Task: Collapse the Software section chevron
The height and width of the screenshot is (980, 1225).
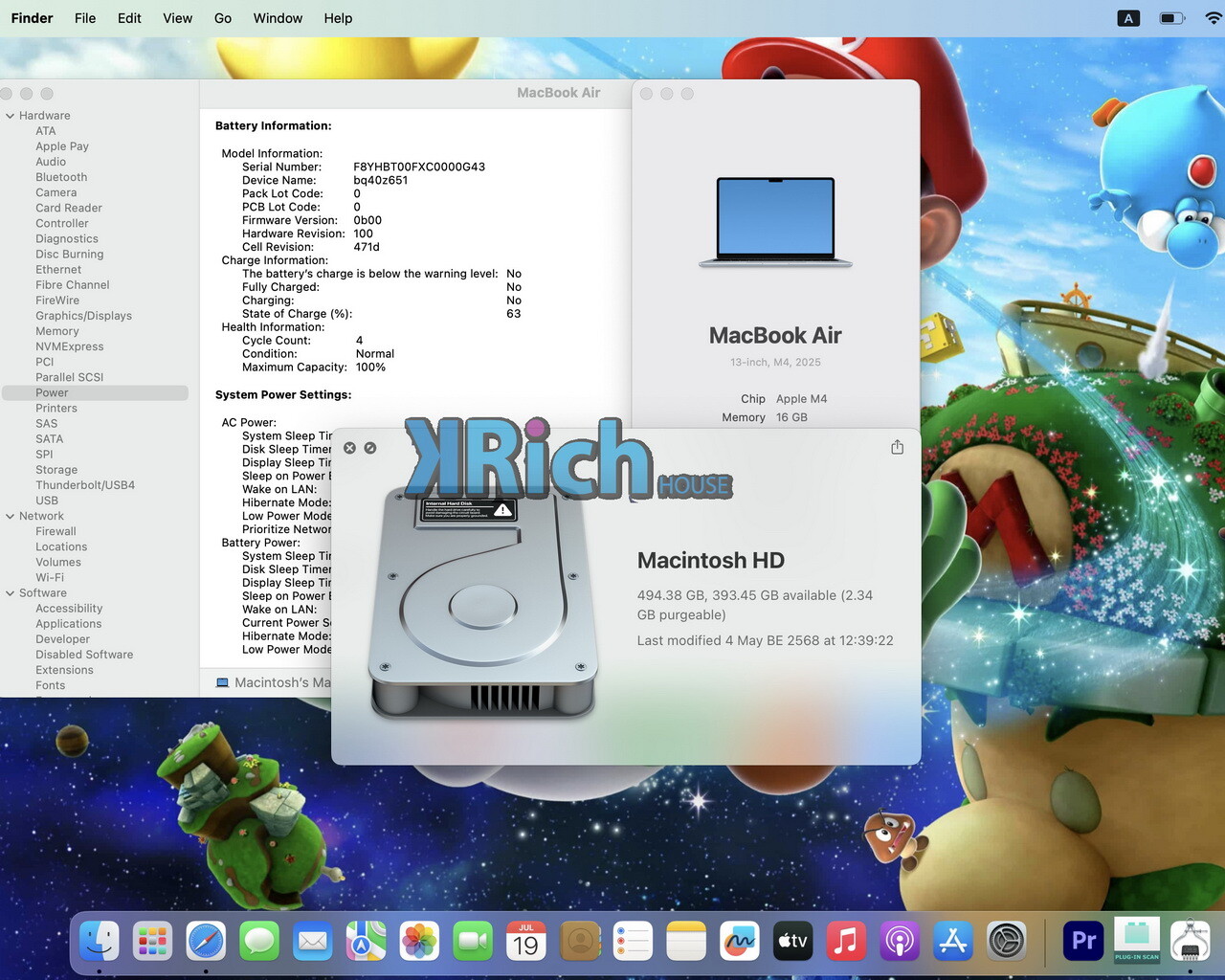Action: (10, 593)
